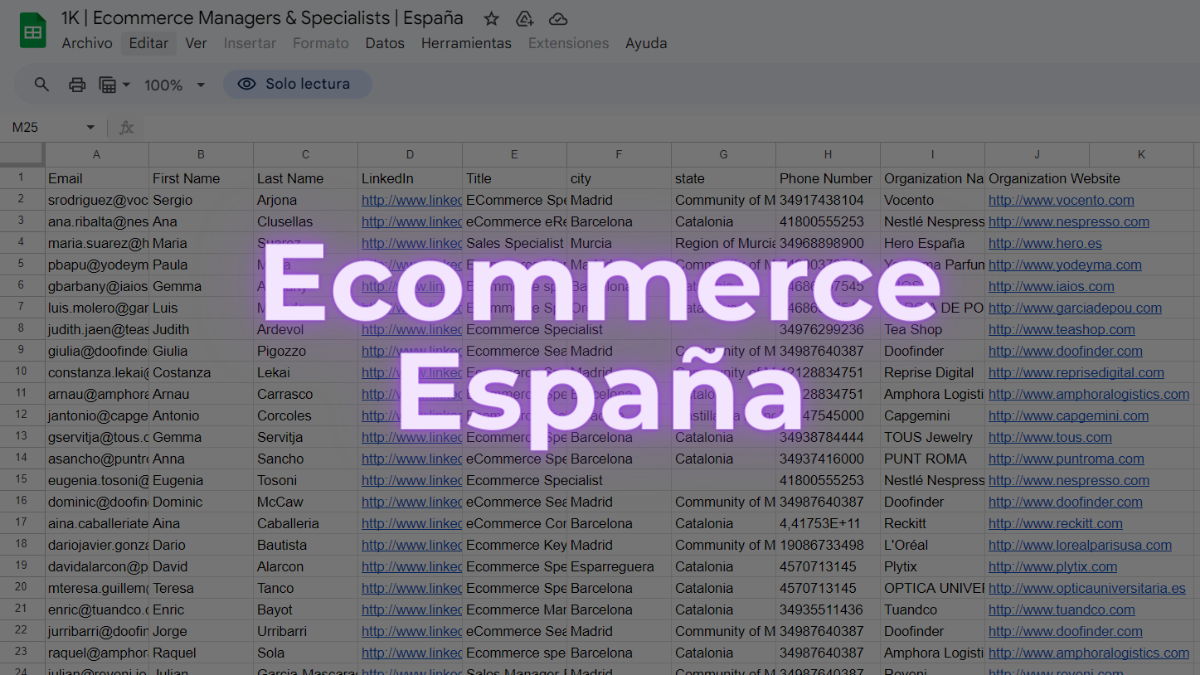Click the formula bar input field
Viewport: 1200px width, 675px height.
pos(670,128)
